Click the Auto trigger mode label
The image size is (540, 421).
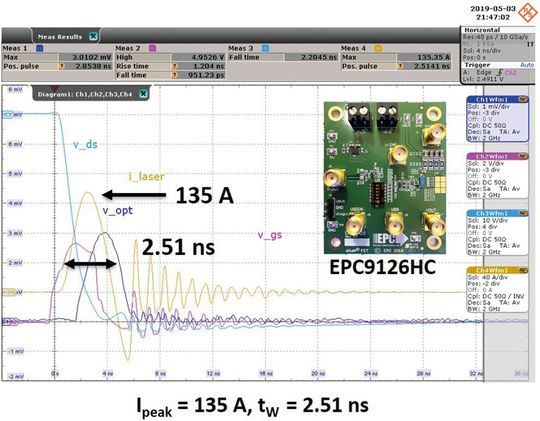click(527, 65)
